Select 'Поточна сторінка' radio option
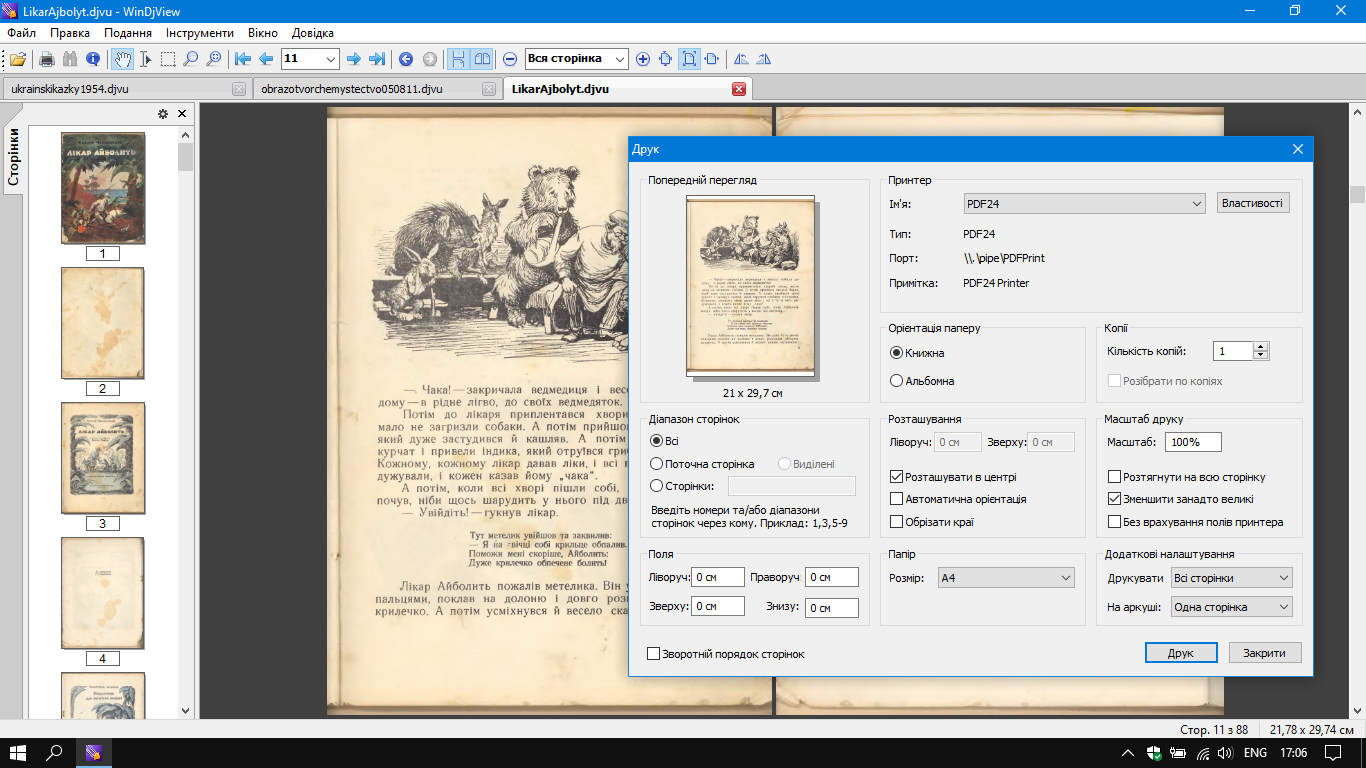Viewport: 1366px width, 768px height. click(657, 464)
